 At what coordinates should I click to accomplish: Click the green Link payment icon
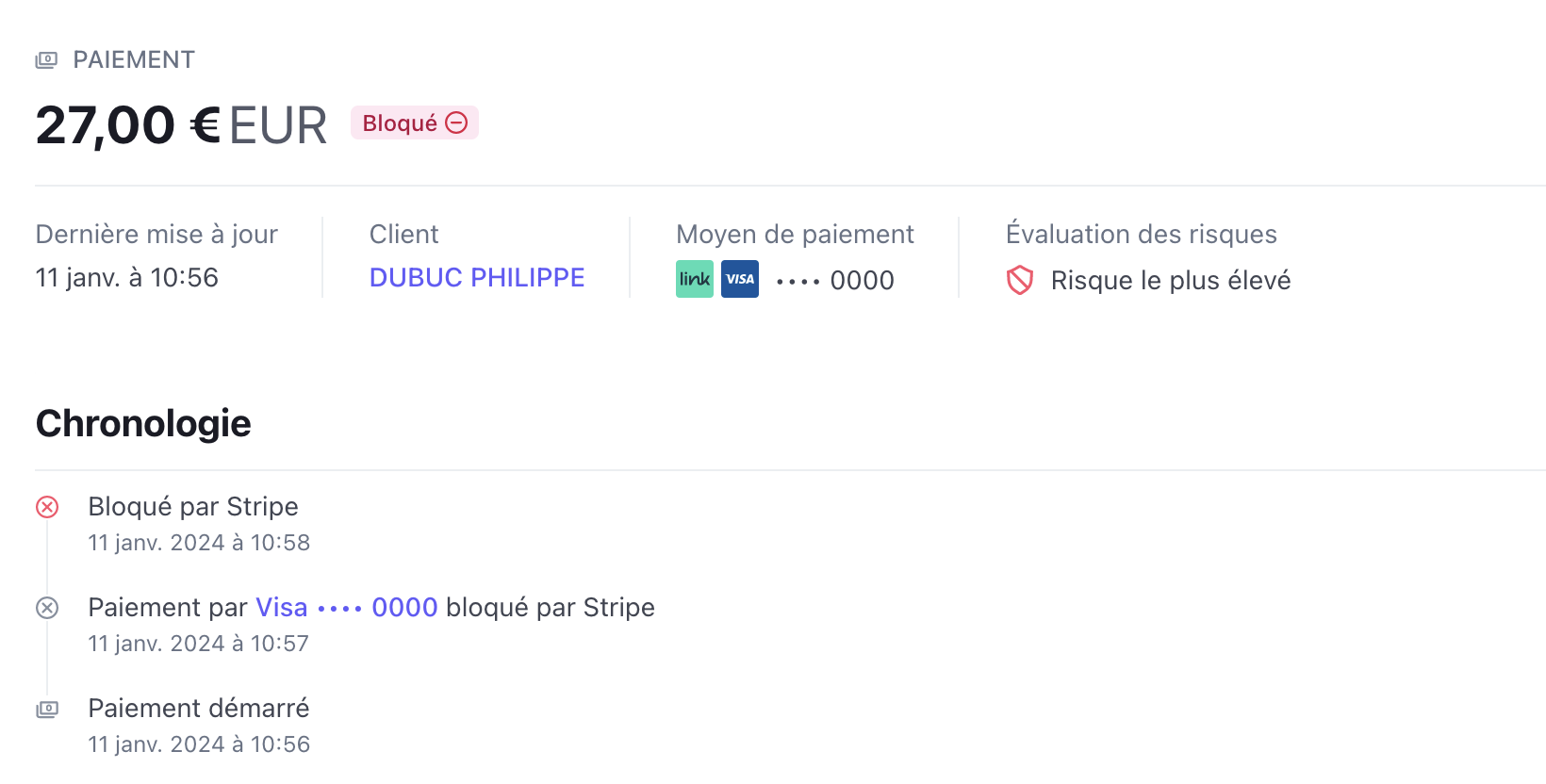tap(695, 279)
